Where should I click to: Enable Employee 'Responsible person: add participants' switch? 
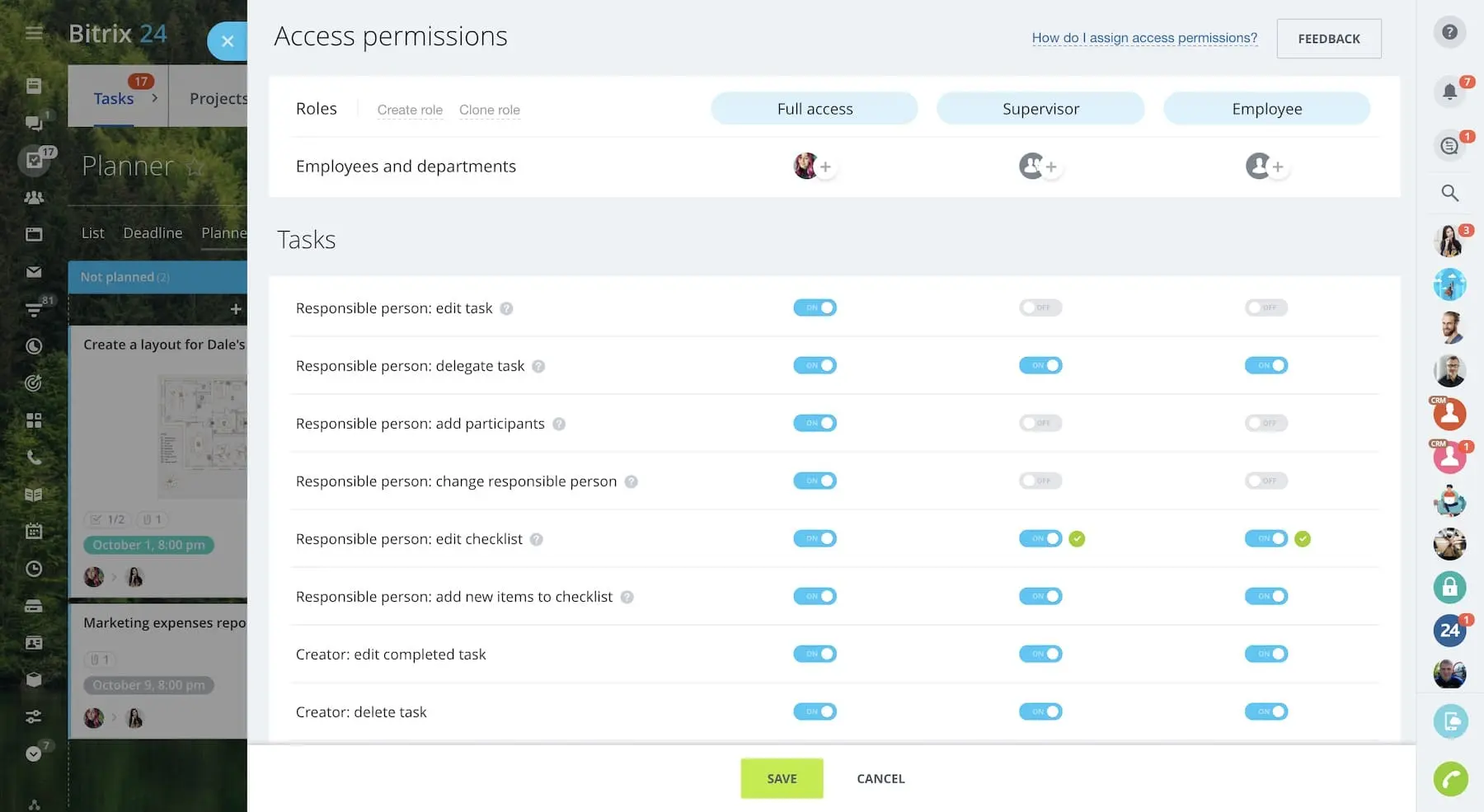(x=1266, y=423)
